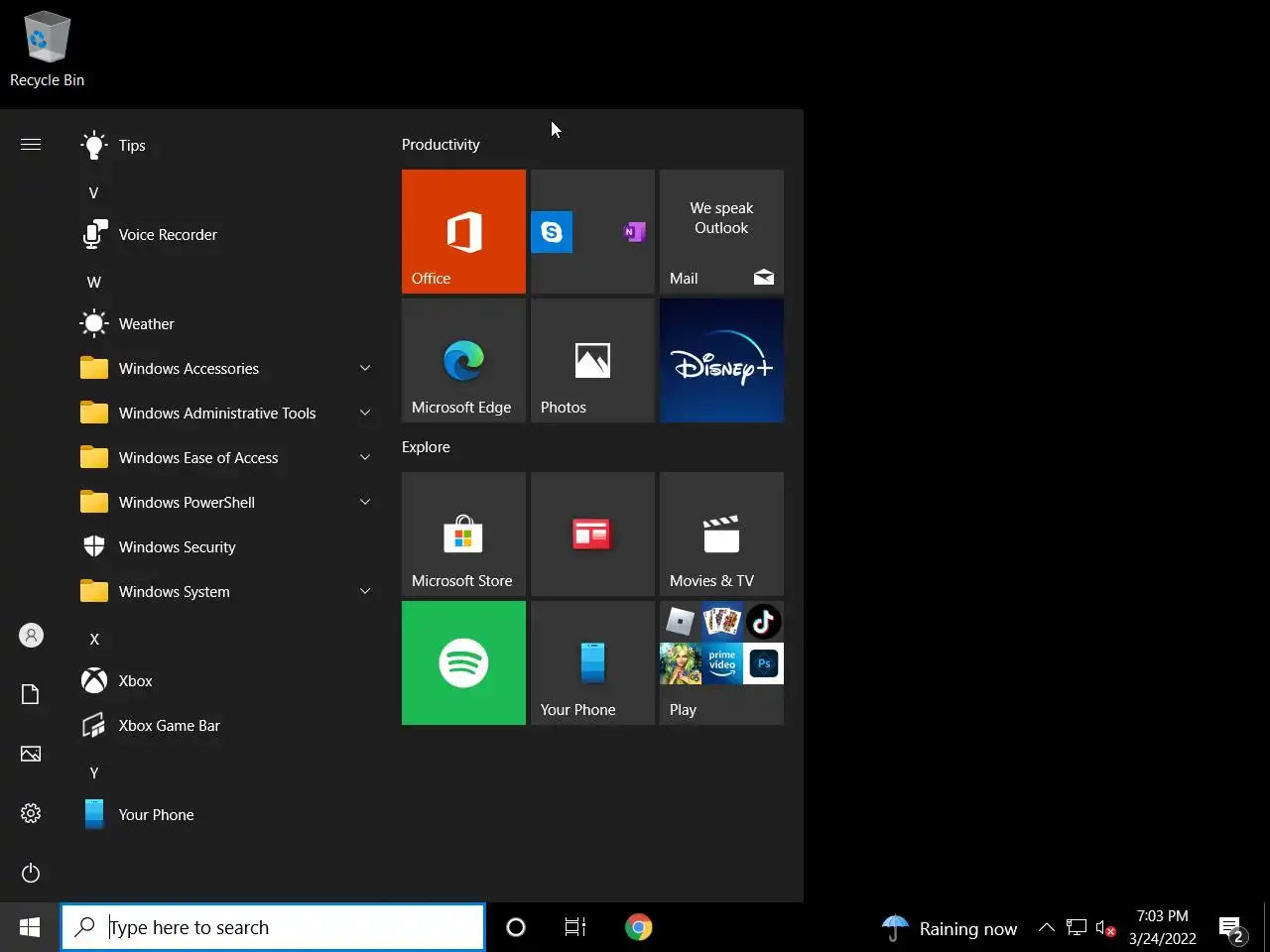
Task: Open the Movies & TV tile
Action: (721, 534)
